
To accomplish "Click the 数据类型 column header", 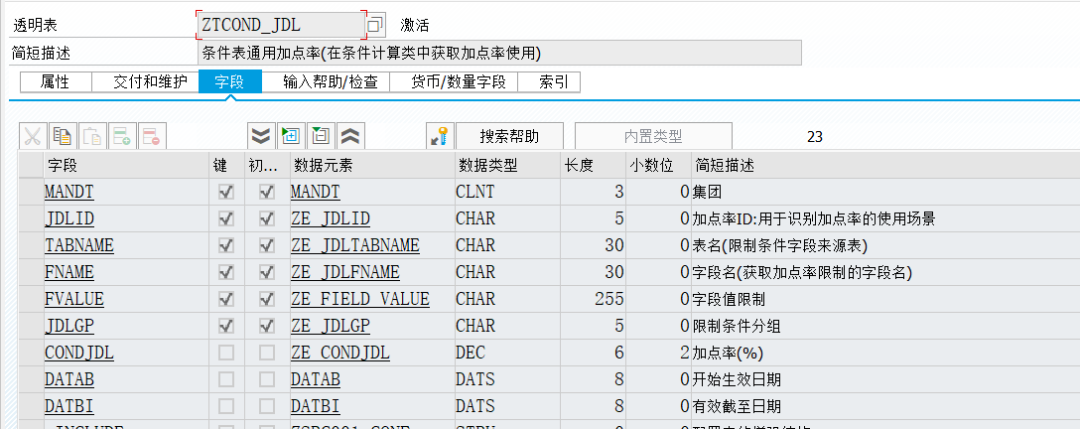I will coord(508,166).
